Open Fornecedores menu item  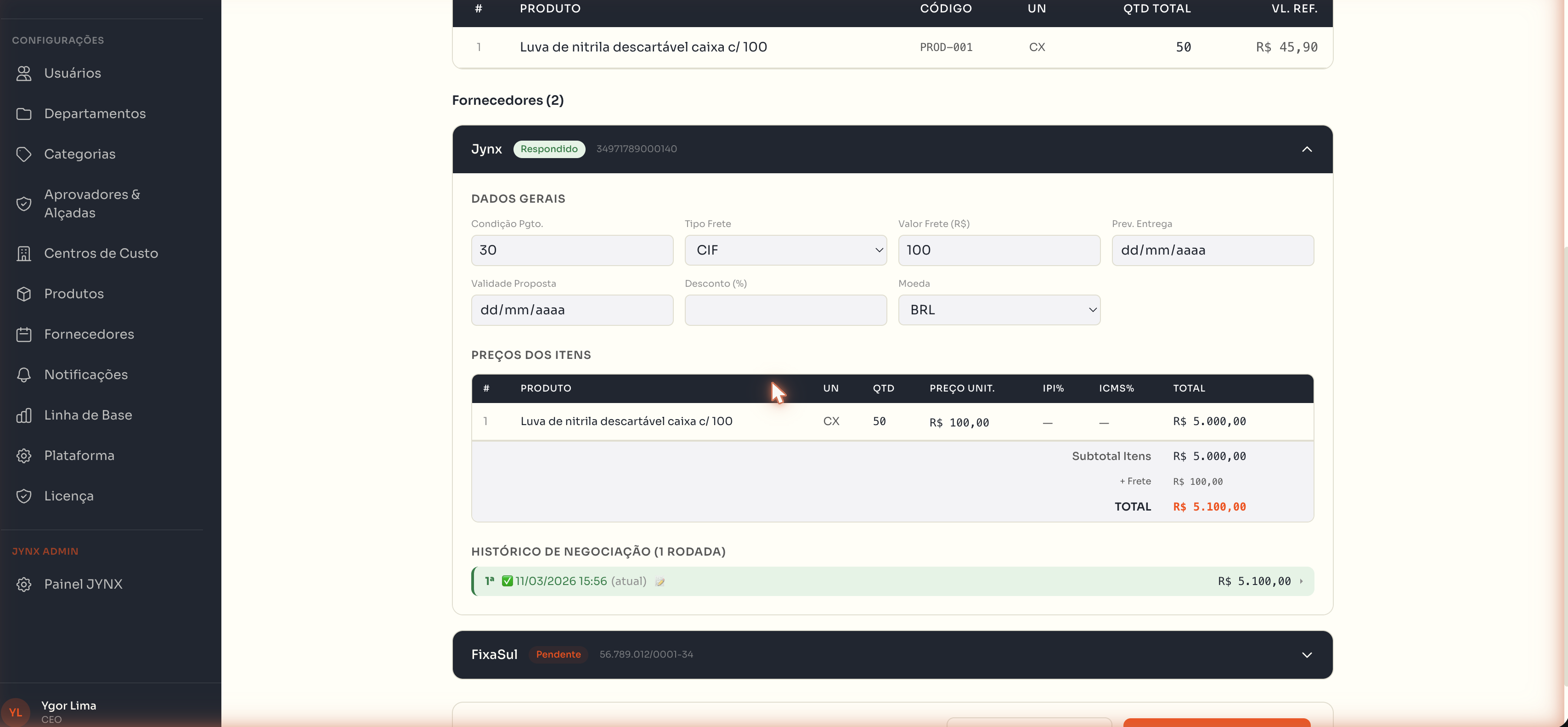click(x=89, y=334)
